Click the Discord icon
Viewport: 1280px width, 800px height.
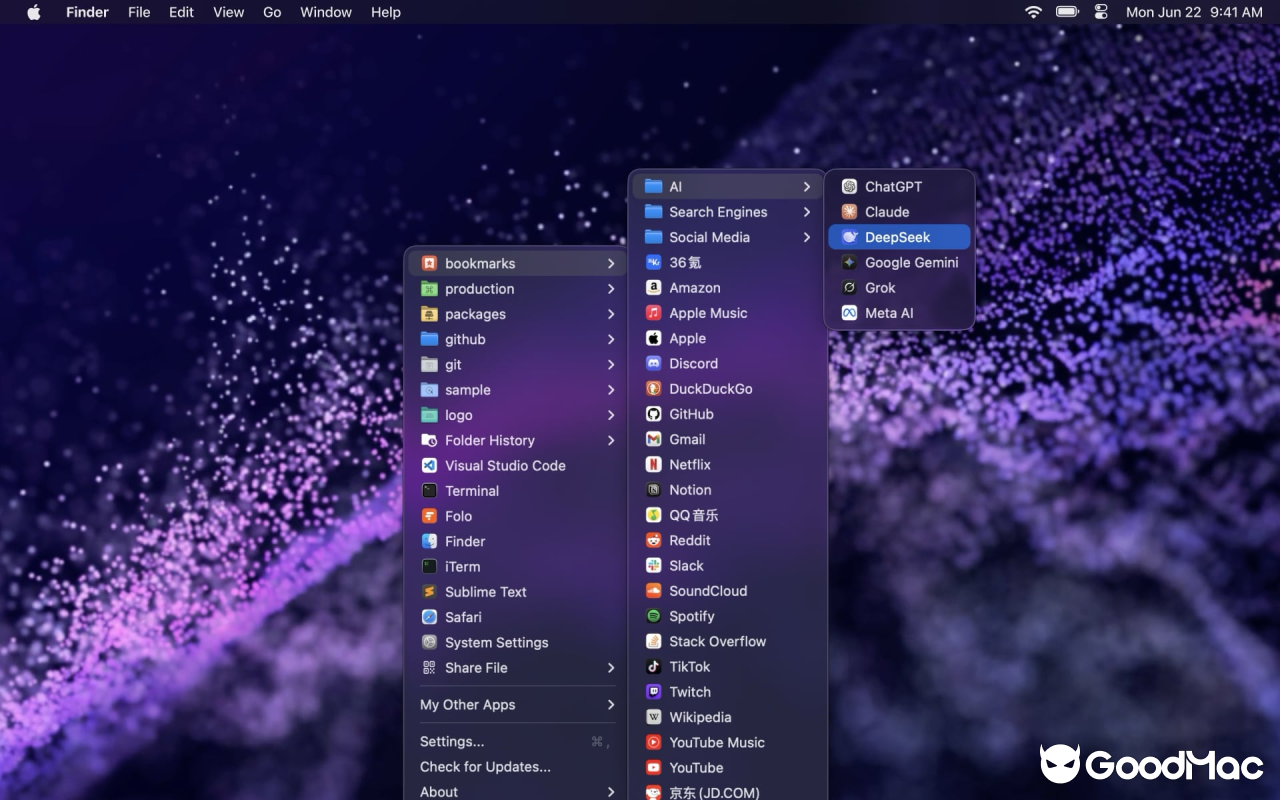click(x=653, y=363)
